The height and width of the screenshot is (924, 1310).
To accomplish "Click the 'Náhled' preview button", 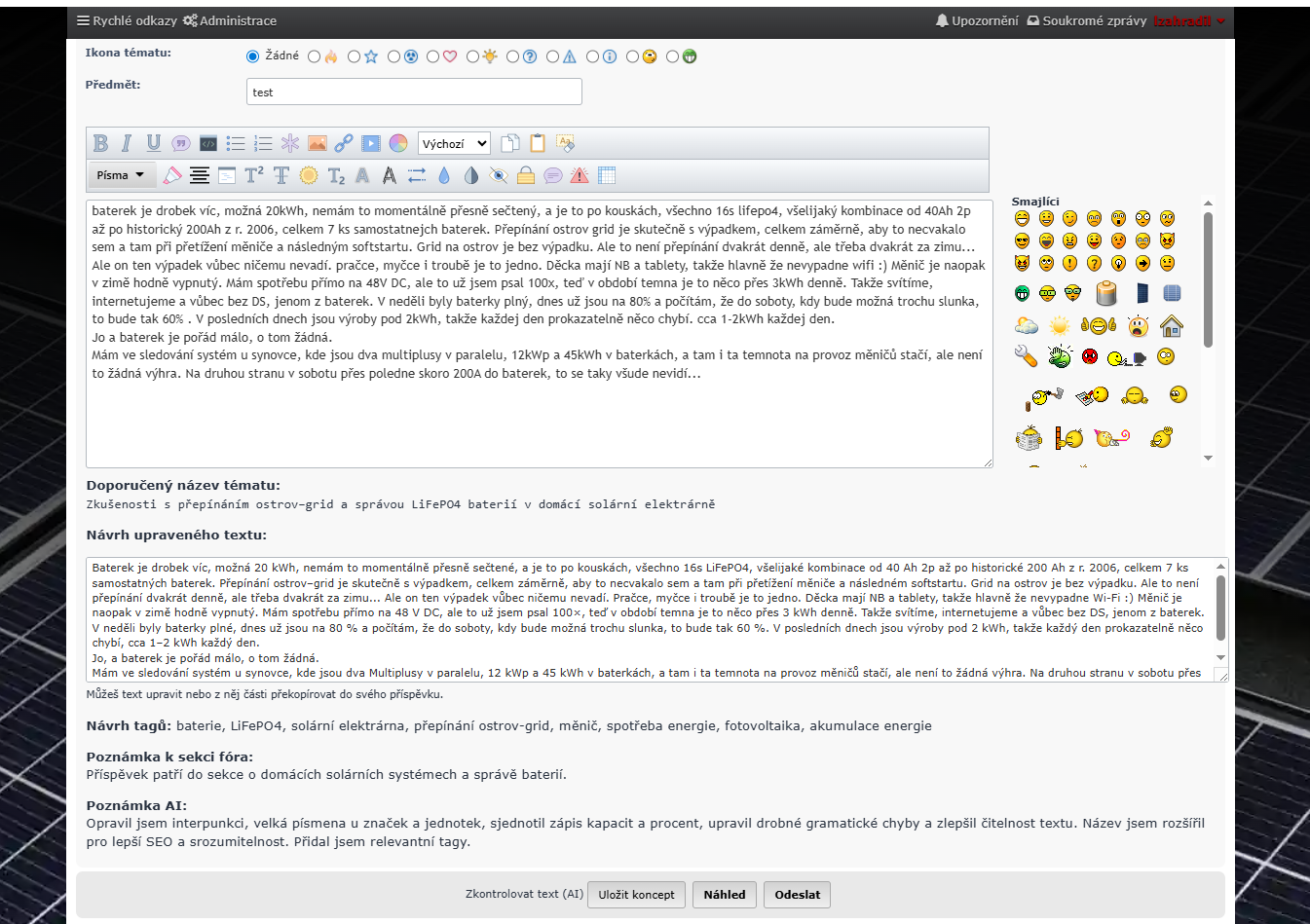I will (725, 895).
